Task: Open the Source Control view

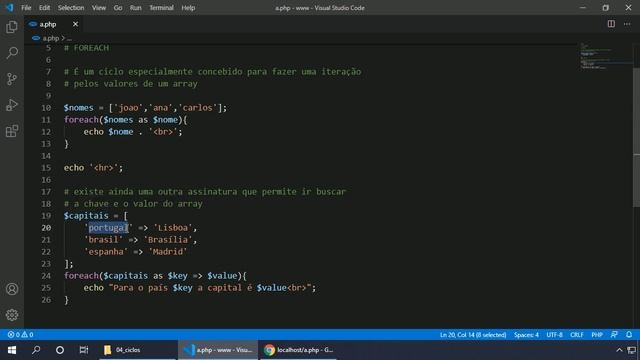Action: tap(12, 79)
